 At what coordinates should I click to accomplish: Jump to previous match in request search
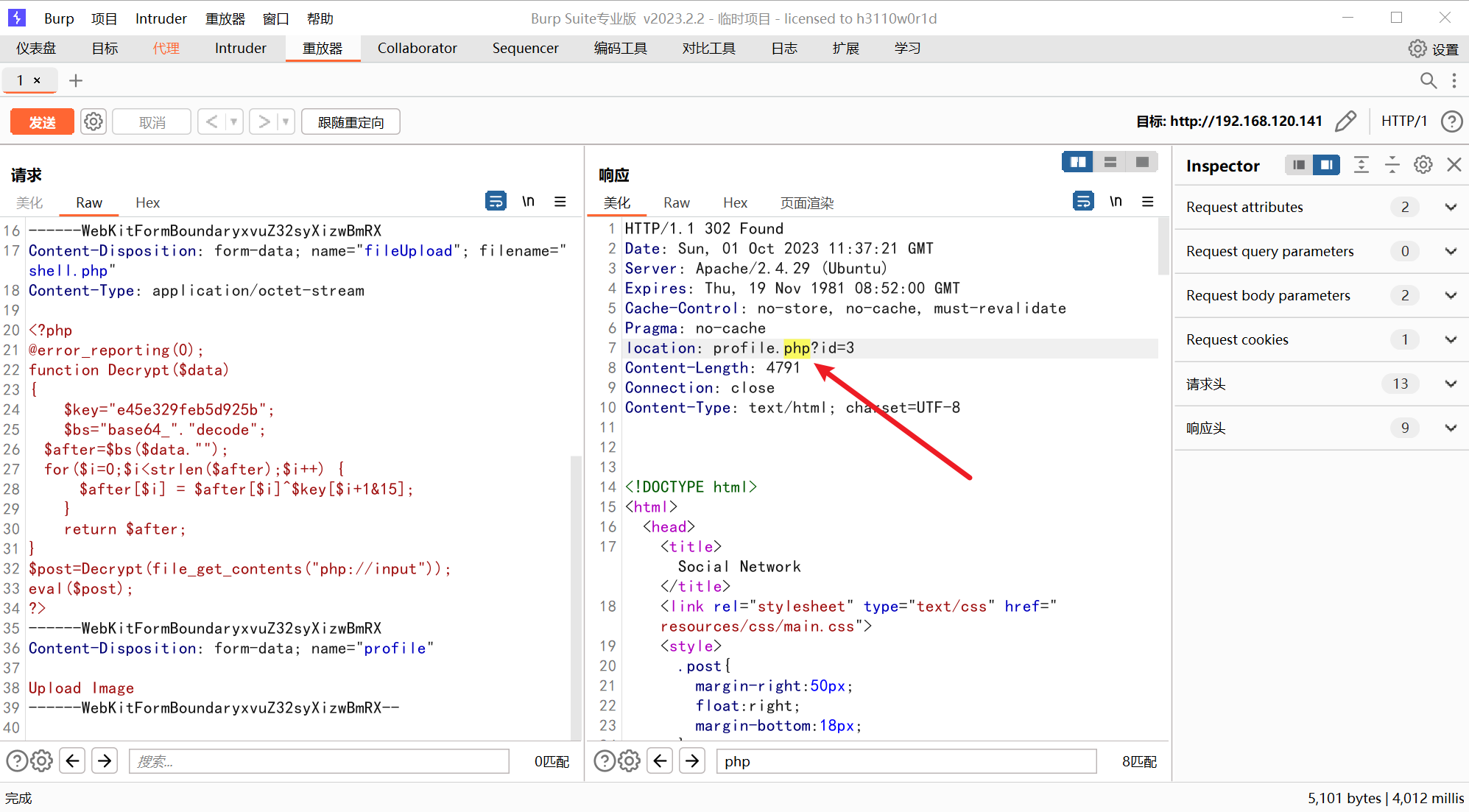click(73, 760)
